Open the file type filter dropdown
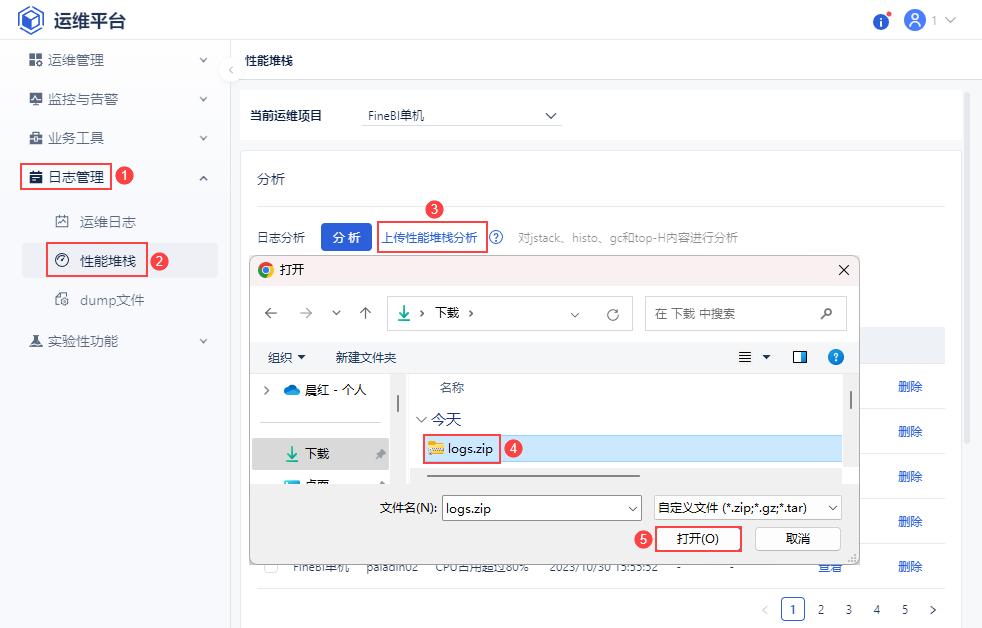982x628 pixels. coord(748,508)
